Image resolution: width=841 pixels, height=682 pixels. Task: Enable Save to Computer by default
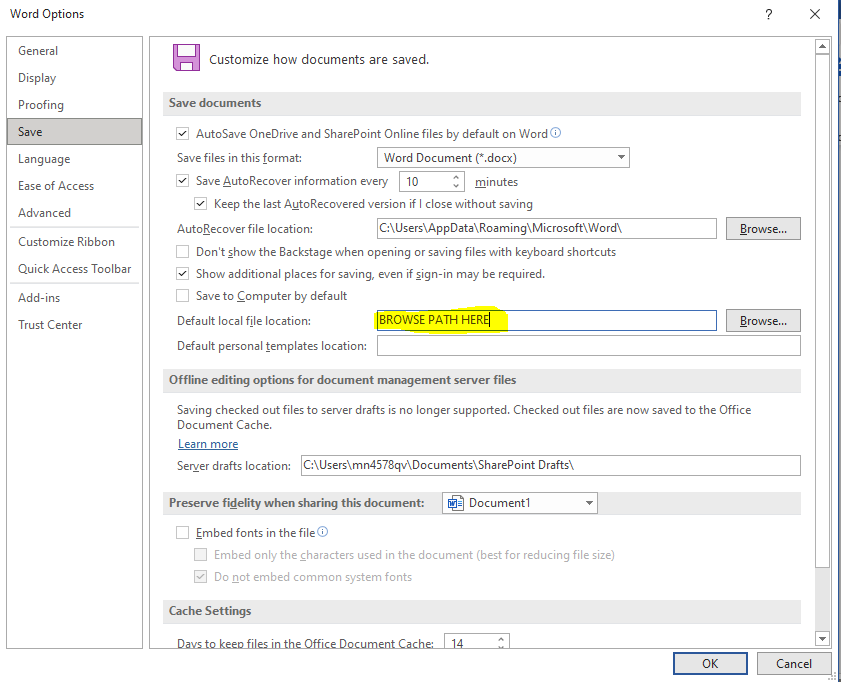point(183,296)
